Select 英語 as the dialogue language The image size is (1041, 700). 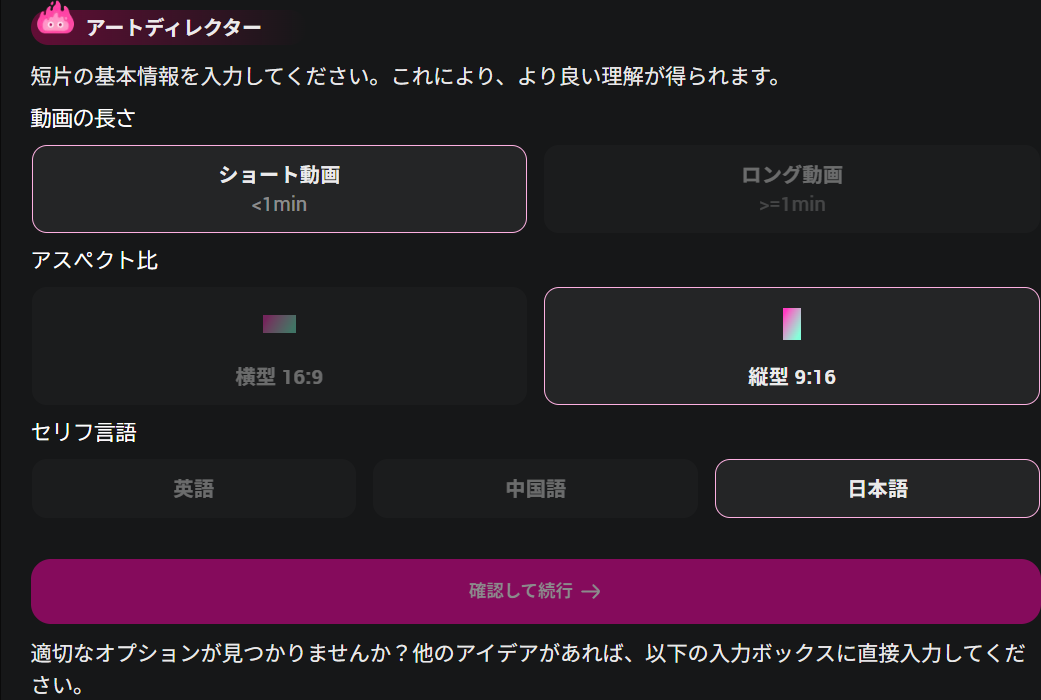194,488
